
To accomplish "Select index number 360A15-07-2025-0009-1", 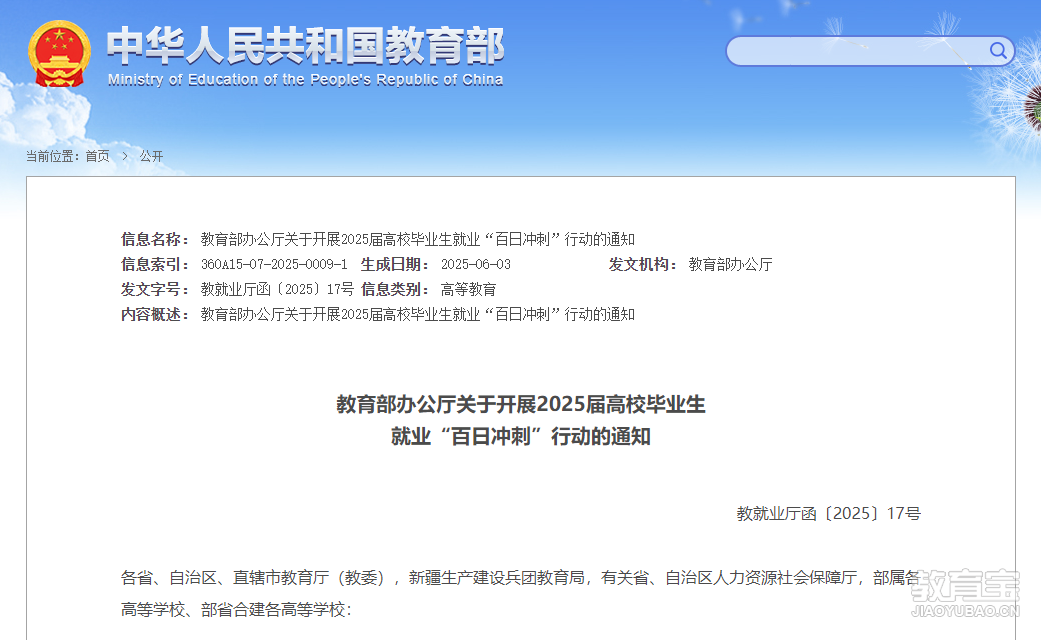I will (274, 264).
